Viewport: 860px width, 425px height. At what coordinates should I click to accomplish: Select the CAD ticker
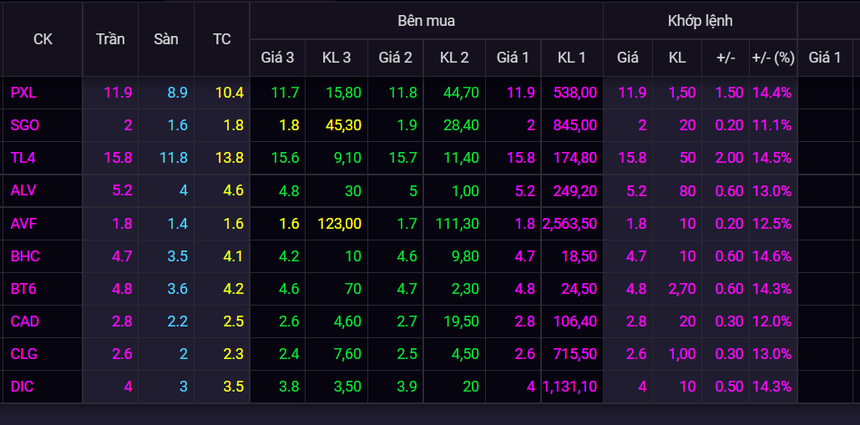pyautogui.click(x=25, y=321)
